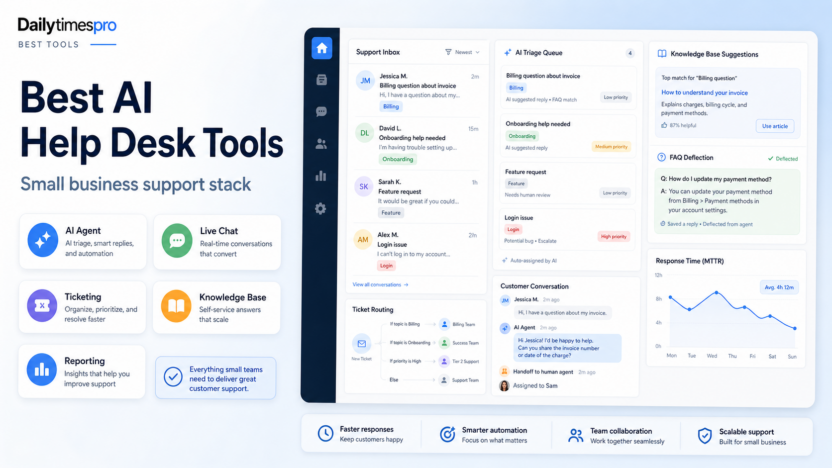Click the thumbs-up 87% helpful icon

(x=664, y=125)
